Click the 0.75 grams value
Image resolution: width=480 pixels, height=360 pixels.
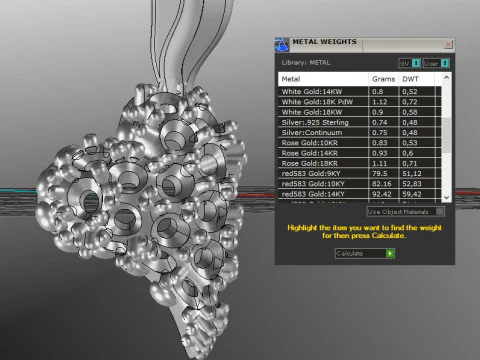tap(380, 132)
